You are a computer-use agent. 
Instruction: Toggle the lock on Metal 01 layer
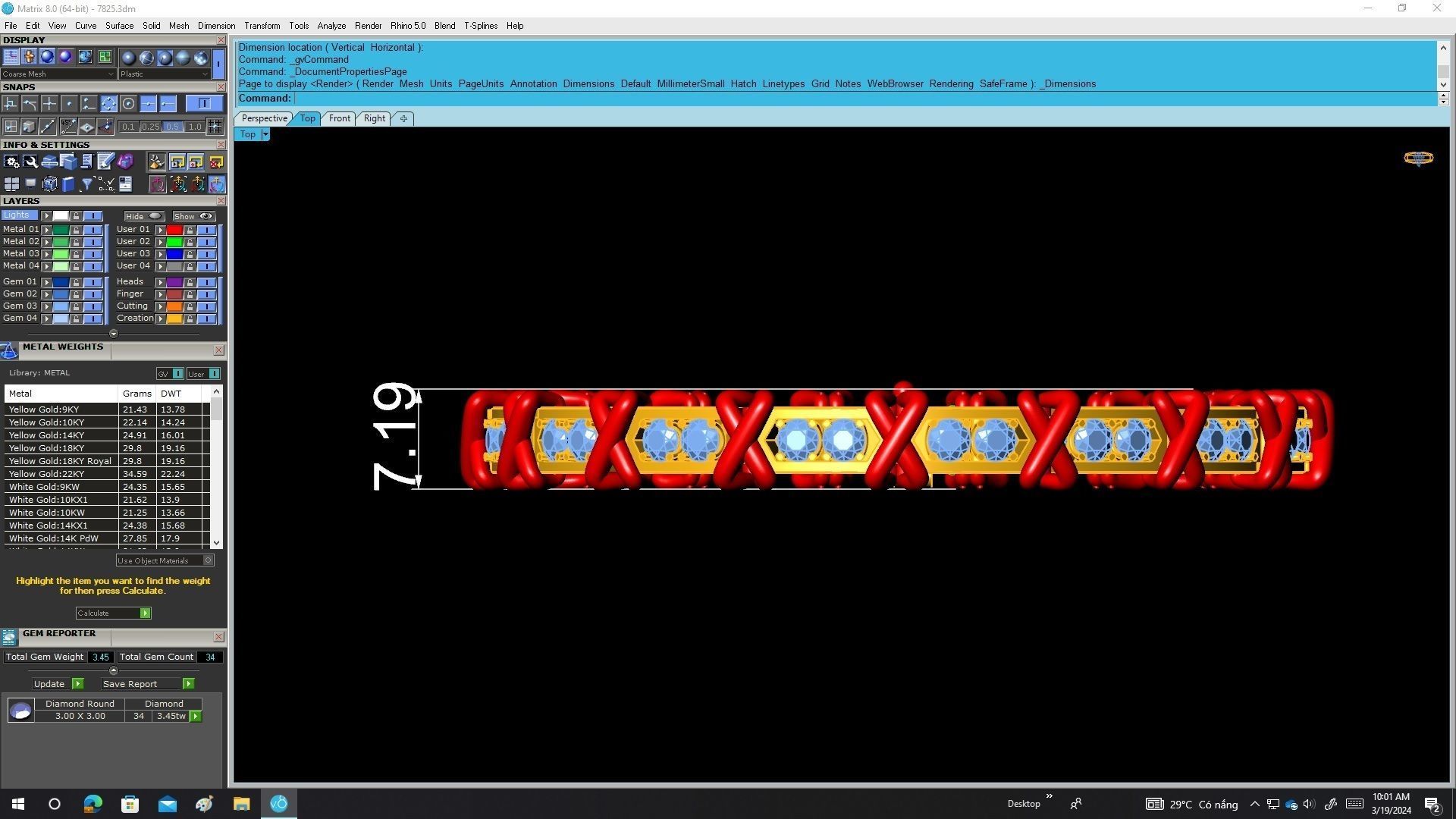pyautogui.click(x=76, y=230)
